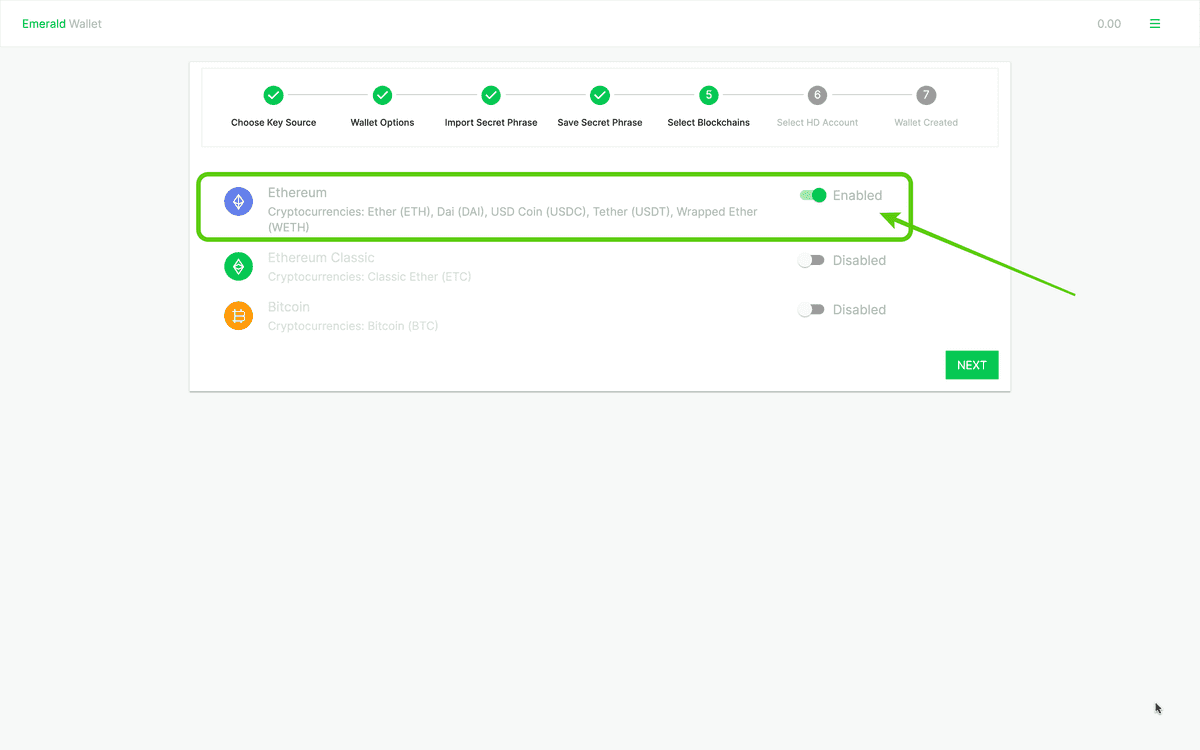The width and height of the screenshot is (1200, 750).
Task: Disable the Ethereum blockchain toggle
Action: [x=811, y=195]
